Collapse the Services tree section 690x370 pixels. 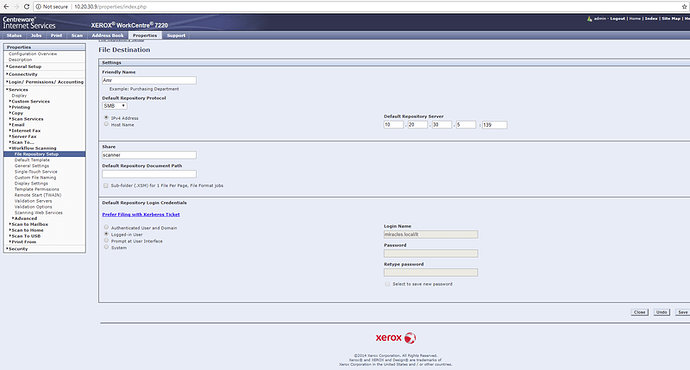coord(18,90)
